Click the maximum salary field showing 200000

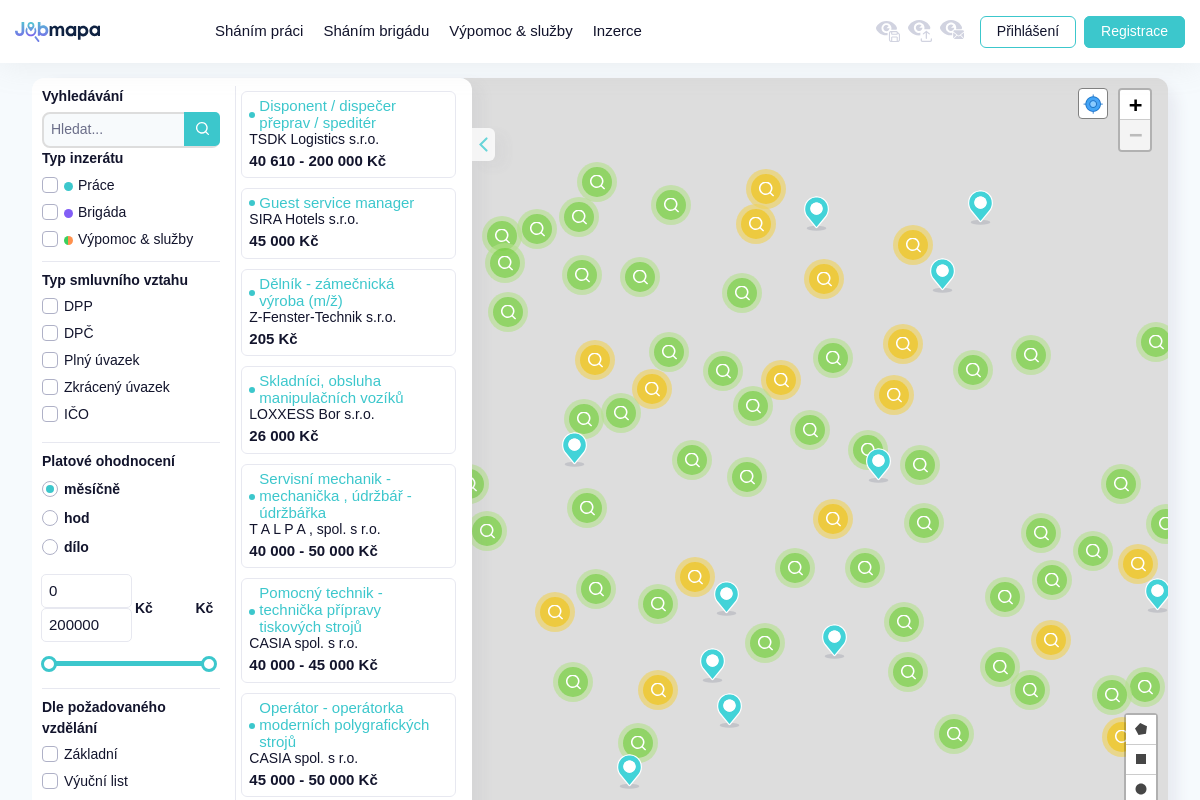pos(86,625)
